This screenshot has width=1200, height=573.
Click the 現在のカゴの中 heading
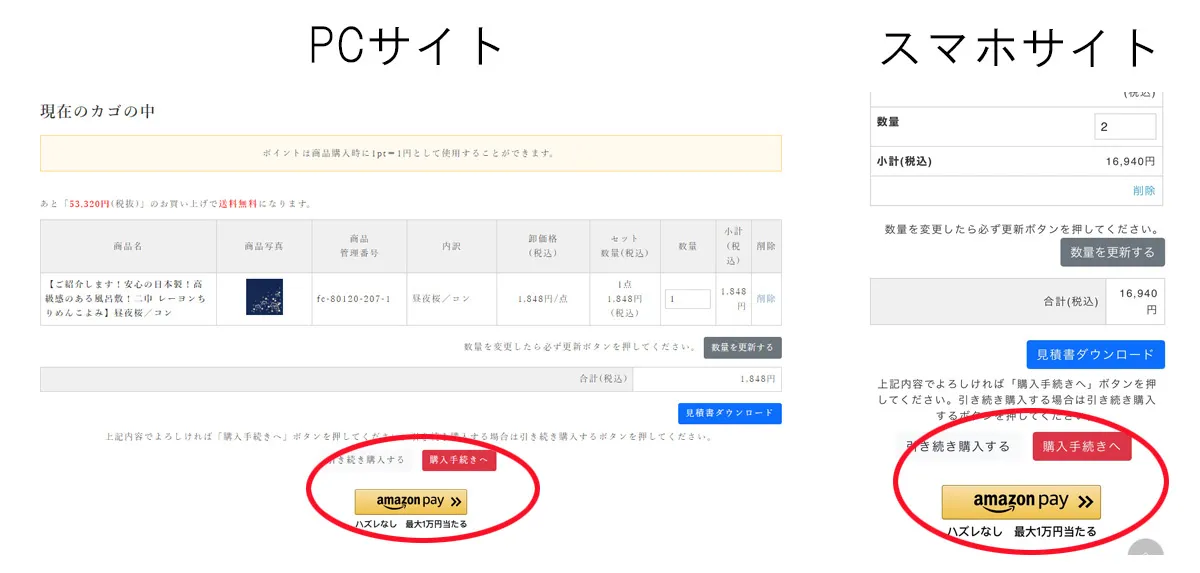tap(98, 111)
